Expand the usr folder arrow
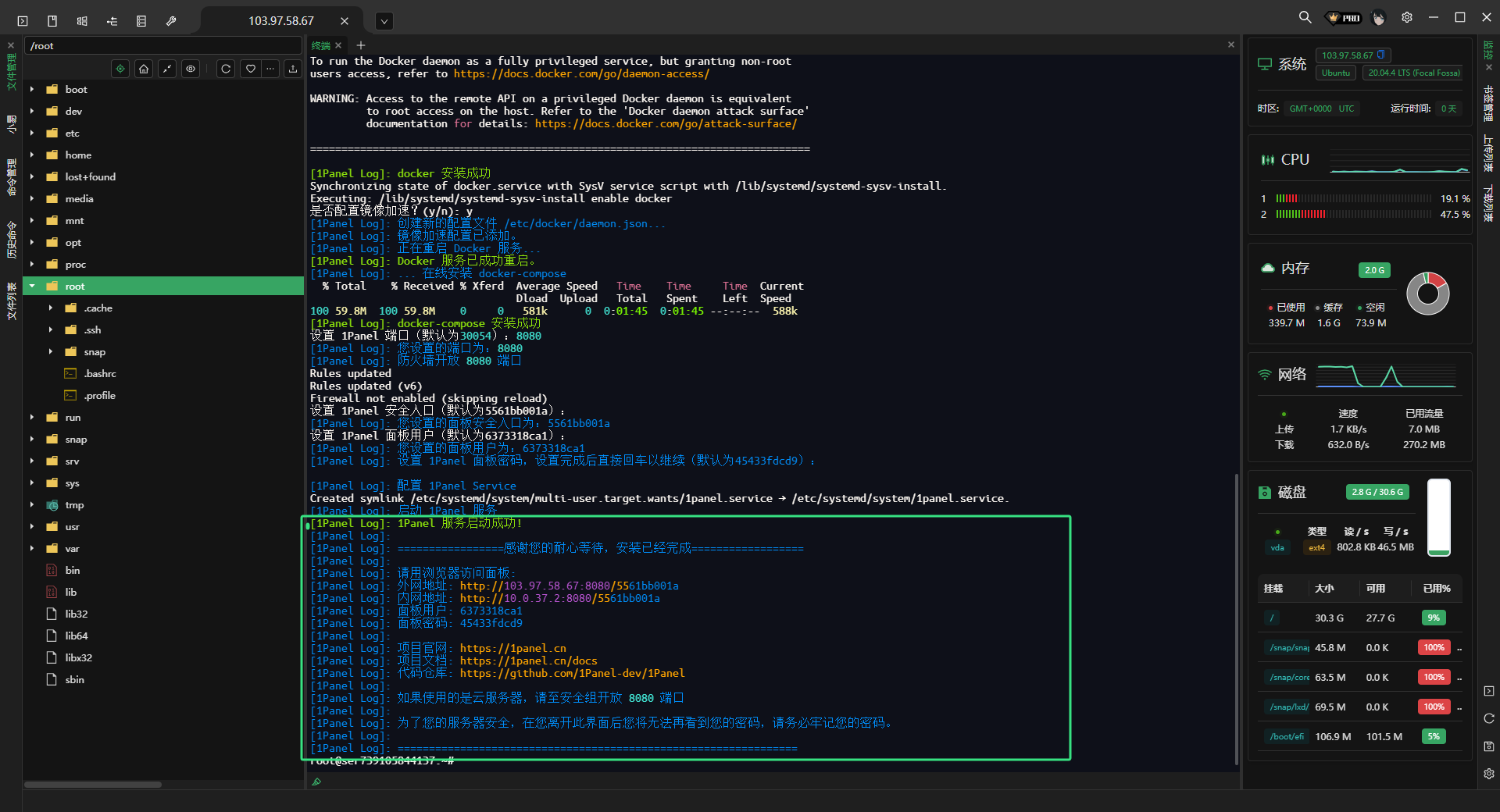1500x812 pixels. [32, 527]
